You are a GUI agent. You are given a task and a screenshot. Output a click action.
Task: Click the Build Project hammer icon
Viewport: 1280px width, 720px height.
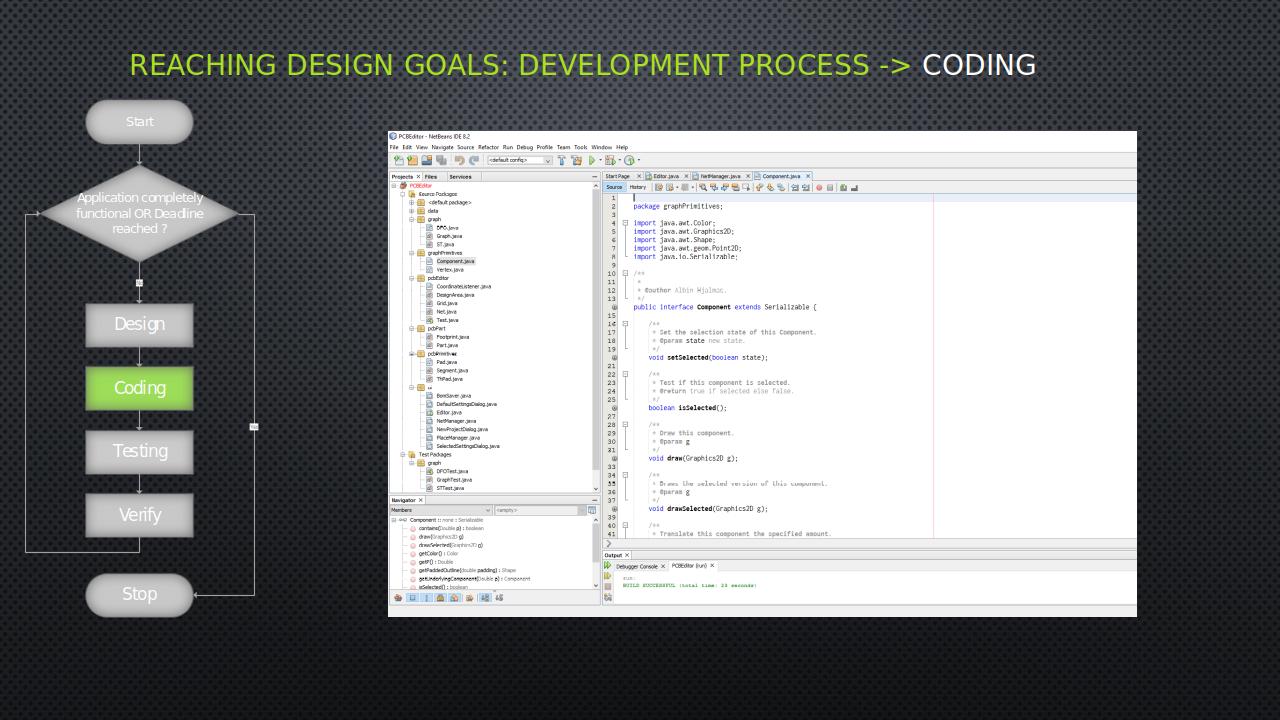(561, 160)
